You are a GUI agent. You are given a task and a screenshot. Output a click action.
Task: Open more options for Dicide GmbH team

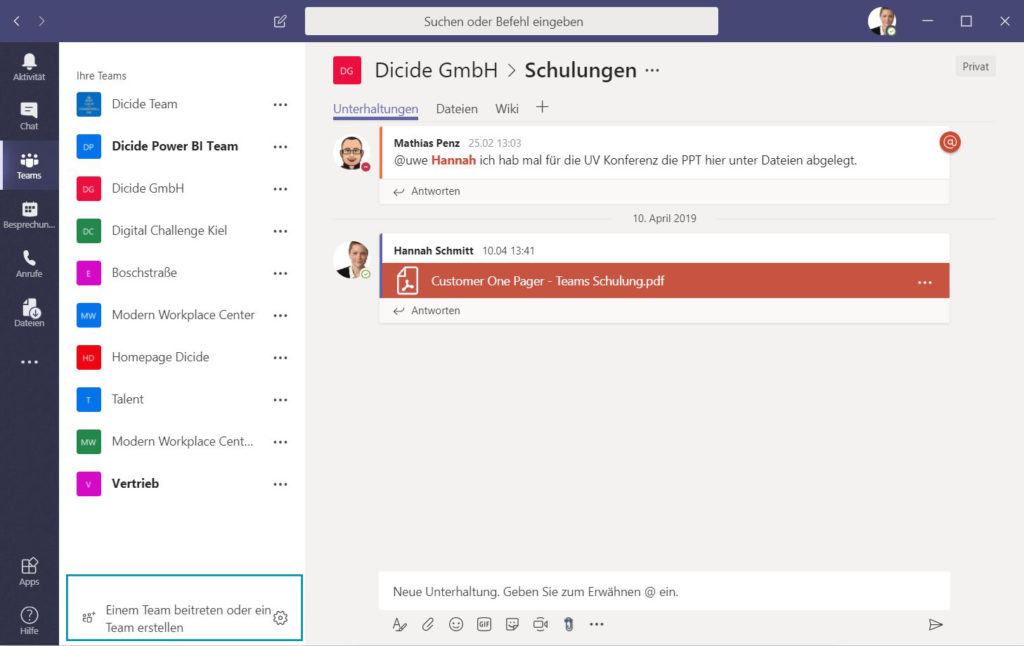coord(280,189)
